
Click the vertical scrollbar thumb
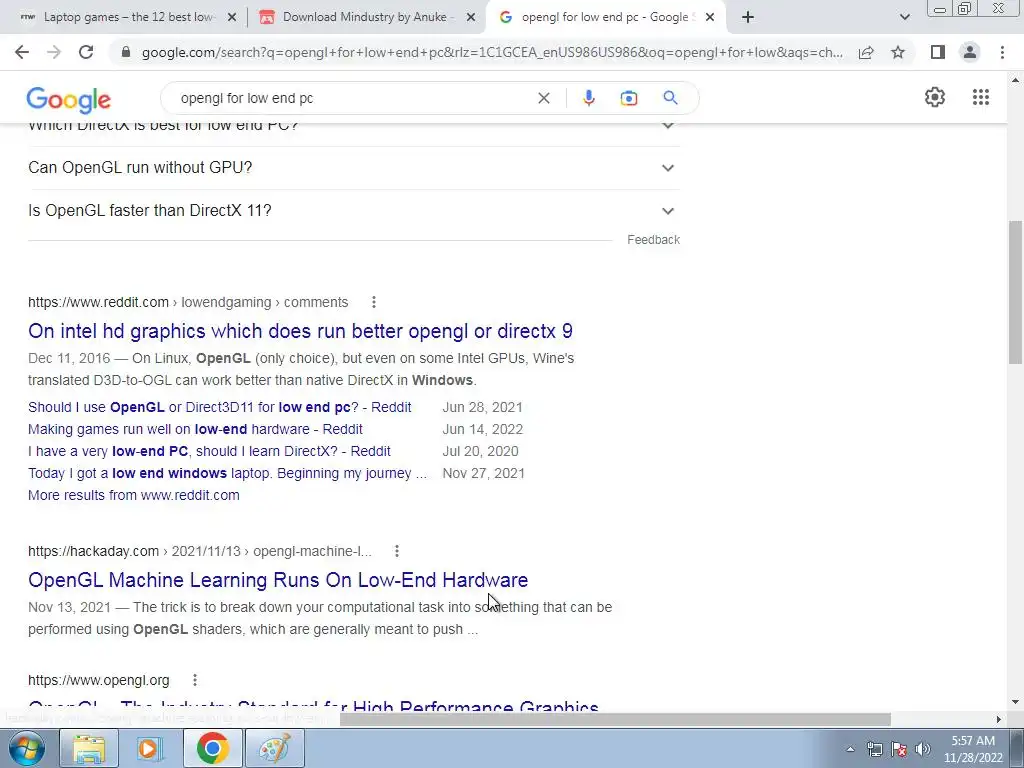pos(1016,292)
